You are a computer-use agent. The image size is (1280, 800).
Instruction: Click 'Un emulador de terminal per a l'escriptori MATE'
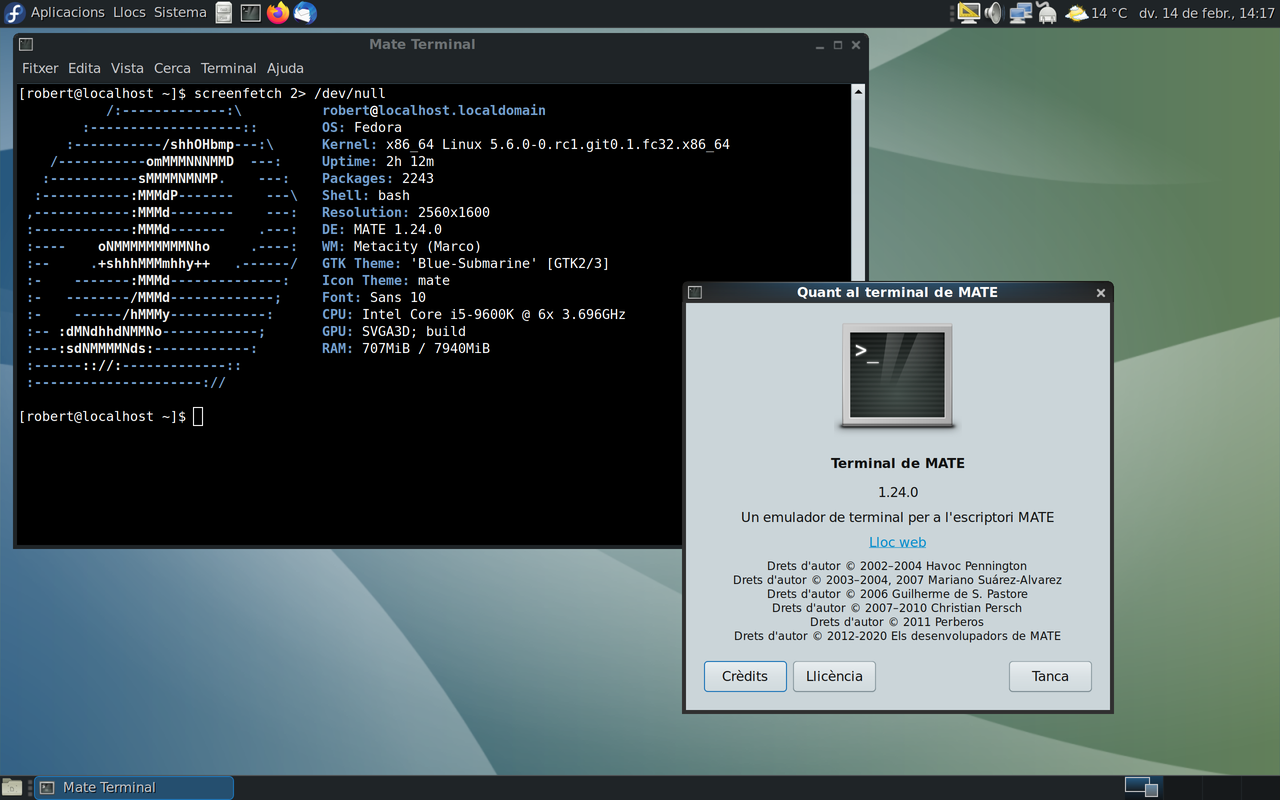[897, 517]
